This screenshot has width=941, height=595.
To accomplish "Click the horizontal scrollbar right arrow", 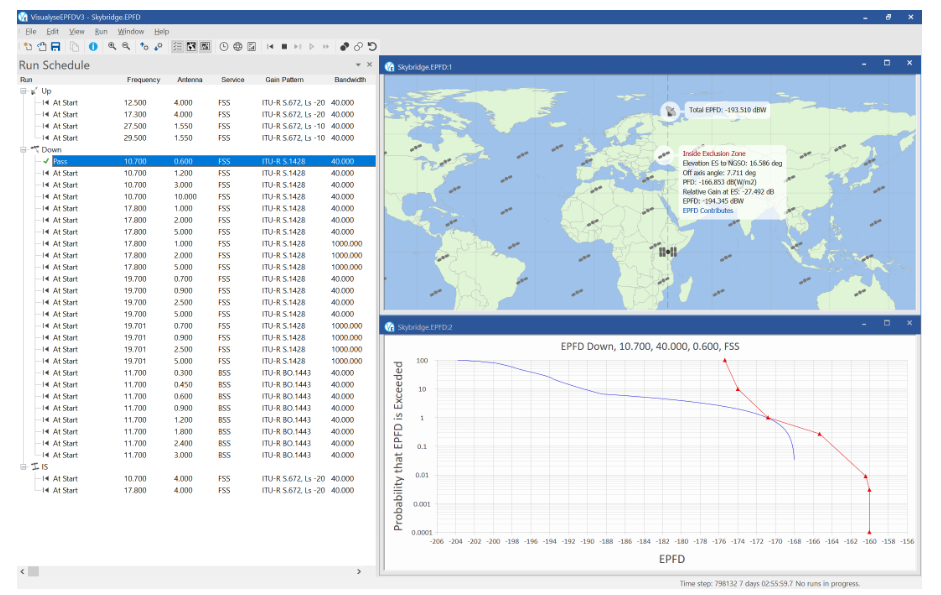I will [359, 572].
